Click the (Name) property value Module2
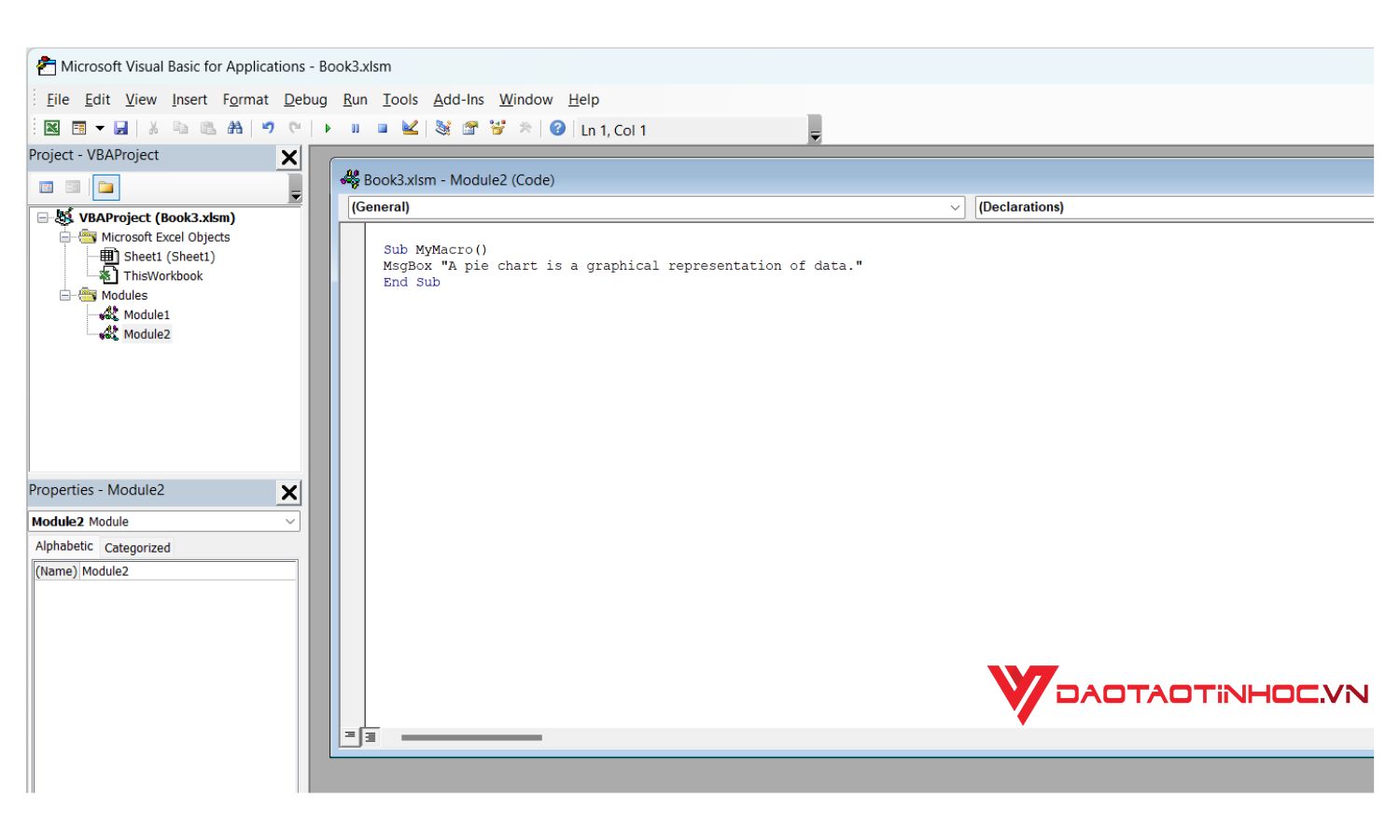The width and height of the screenshot is (1400, 840). 189,571
